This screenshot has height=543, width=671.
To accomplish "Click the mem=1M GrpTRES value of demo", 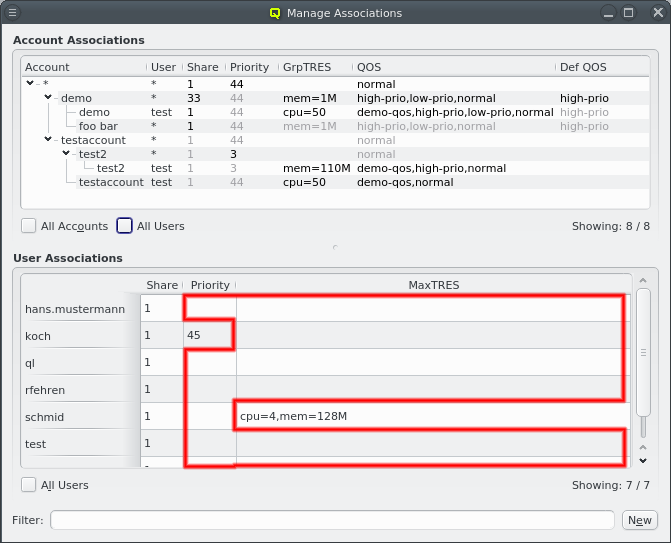I will 310,98.
